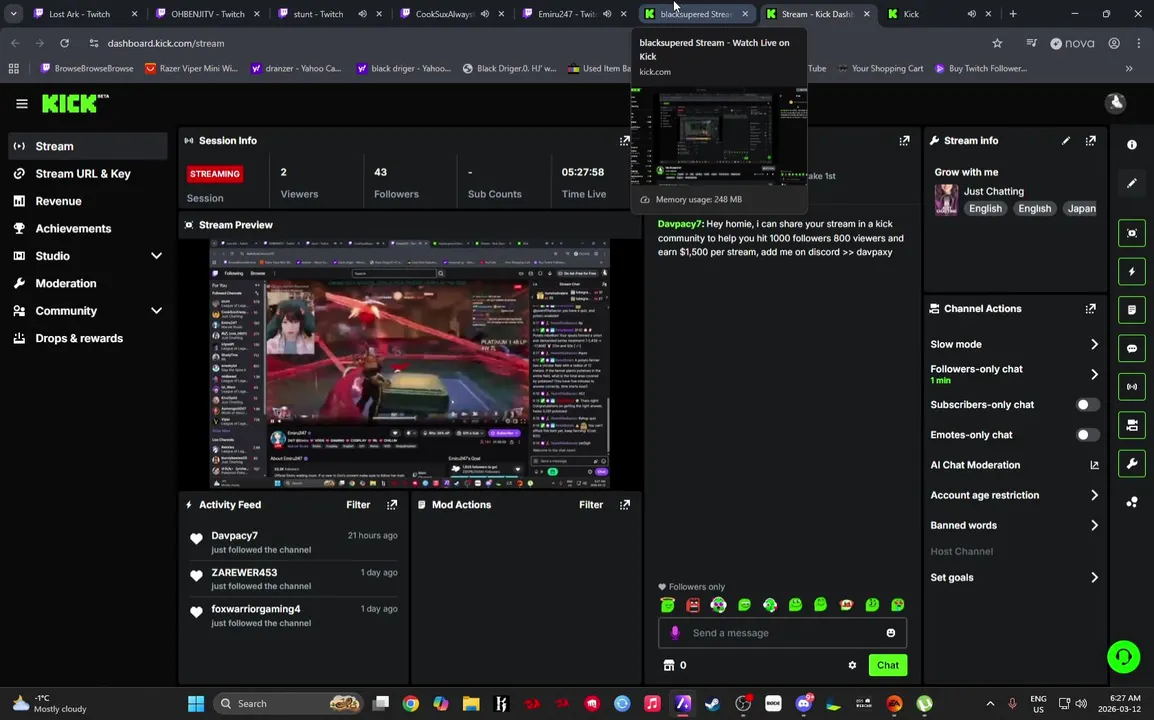Click the shop icon beside the 0 counter
The image size is (1154, 720).
[668, 666]
